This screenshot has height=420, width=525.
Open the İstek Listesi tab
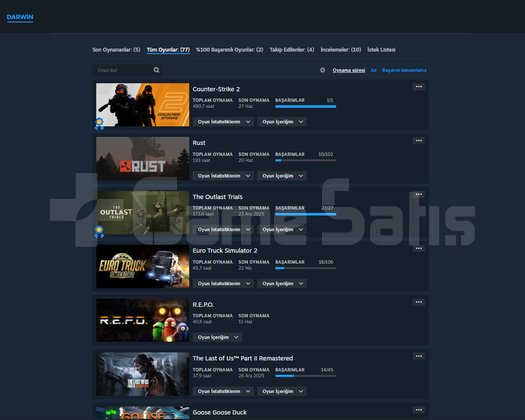point(381,50)
